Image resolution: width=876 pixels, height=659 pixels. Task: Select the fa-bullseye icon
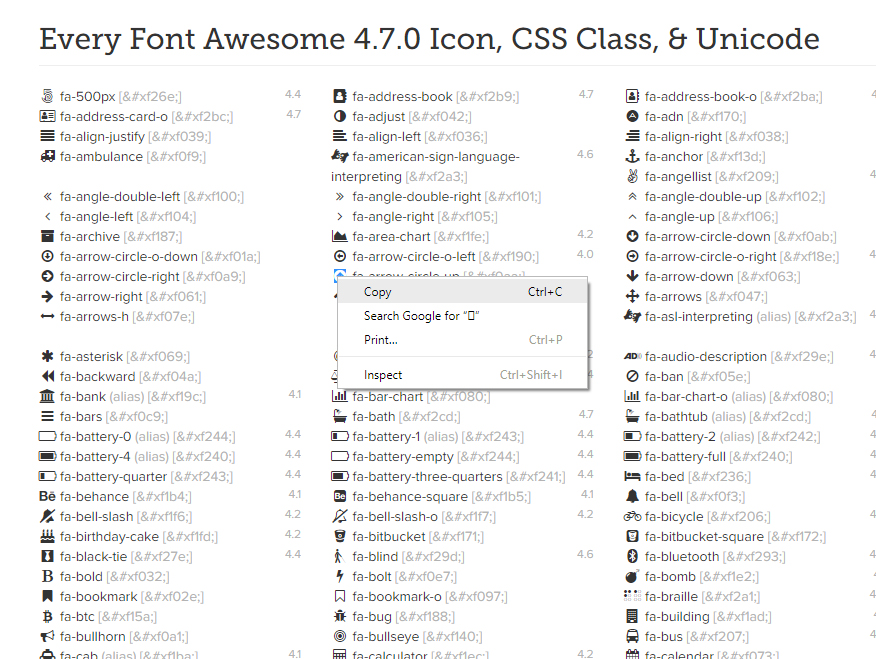339,636
